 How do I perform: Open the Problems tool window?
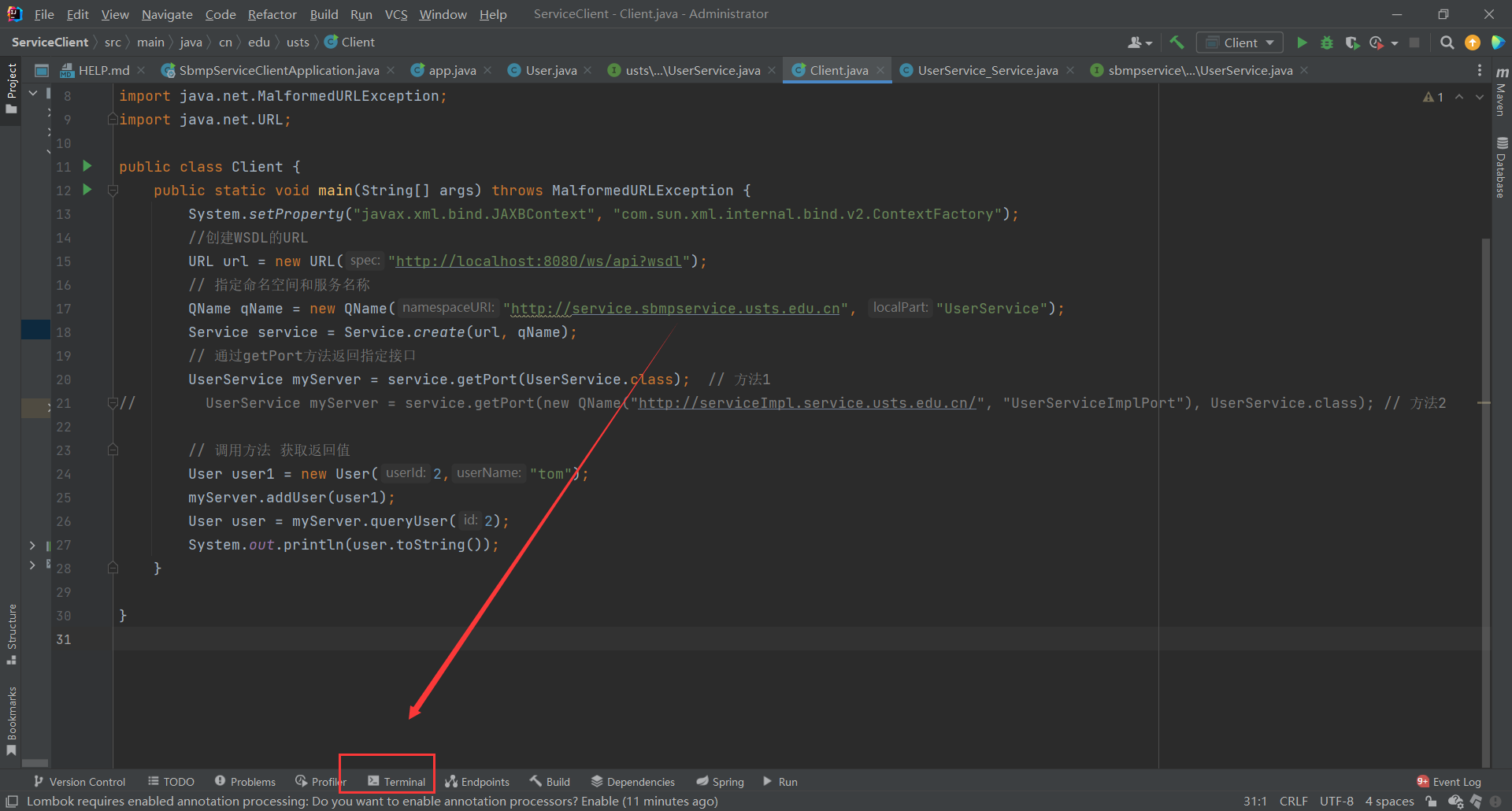[245, 782]
